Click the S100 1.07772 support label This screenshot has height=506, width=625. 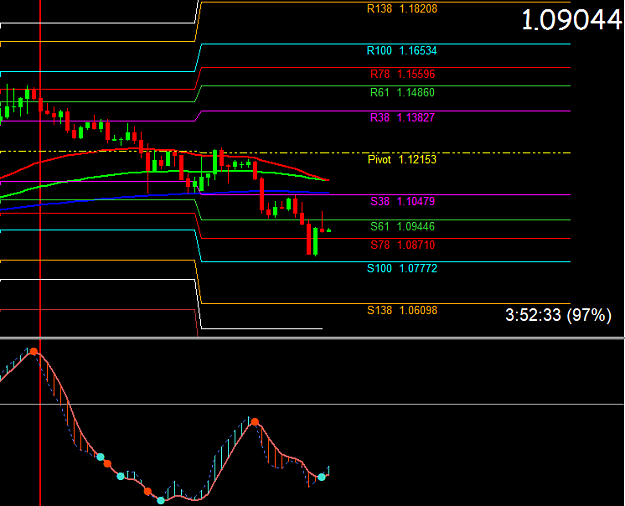(402, 268)
